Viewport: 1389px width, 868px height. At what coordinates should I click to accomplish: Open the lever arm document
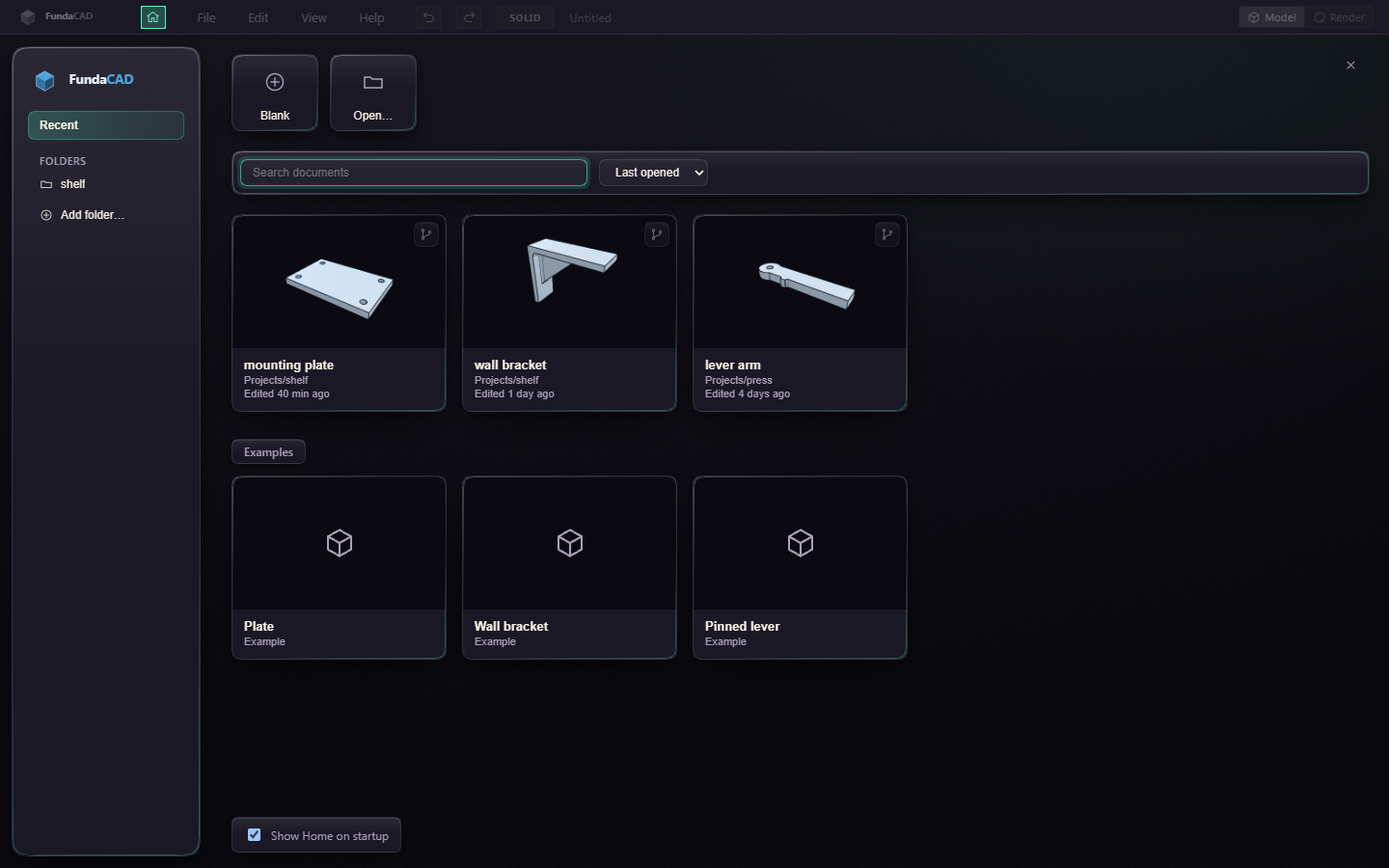coord(800,313)
